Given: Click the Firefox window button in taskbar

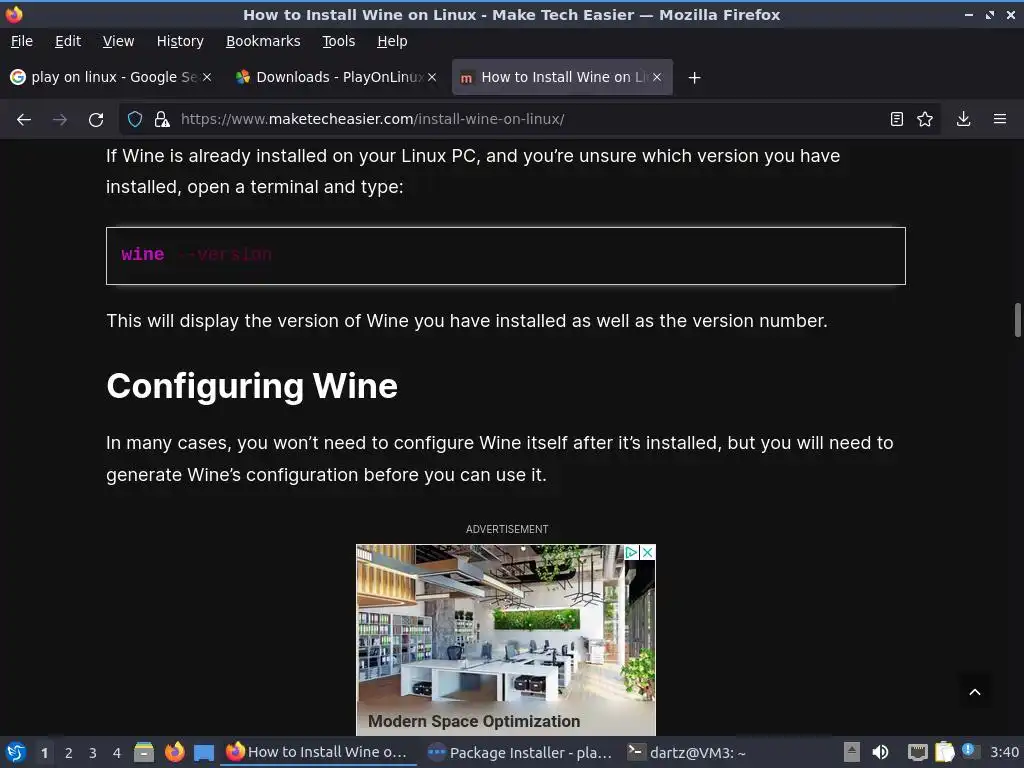Looking at the screenshot, I should point(317,752).
